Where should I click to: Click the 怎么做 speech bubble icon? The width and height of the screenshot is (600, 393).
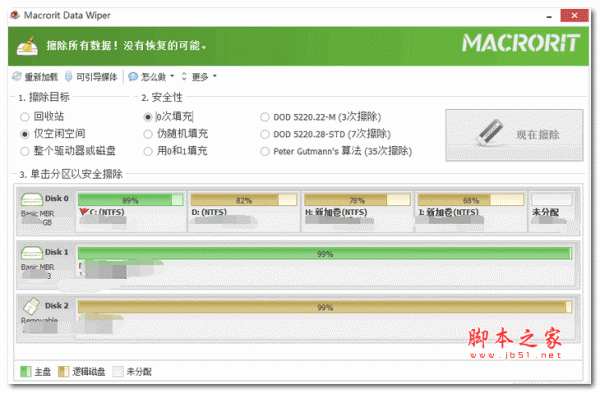pyautogui.click(x=133, y=77)
